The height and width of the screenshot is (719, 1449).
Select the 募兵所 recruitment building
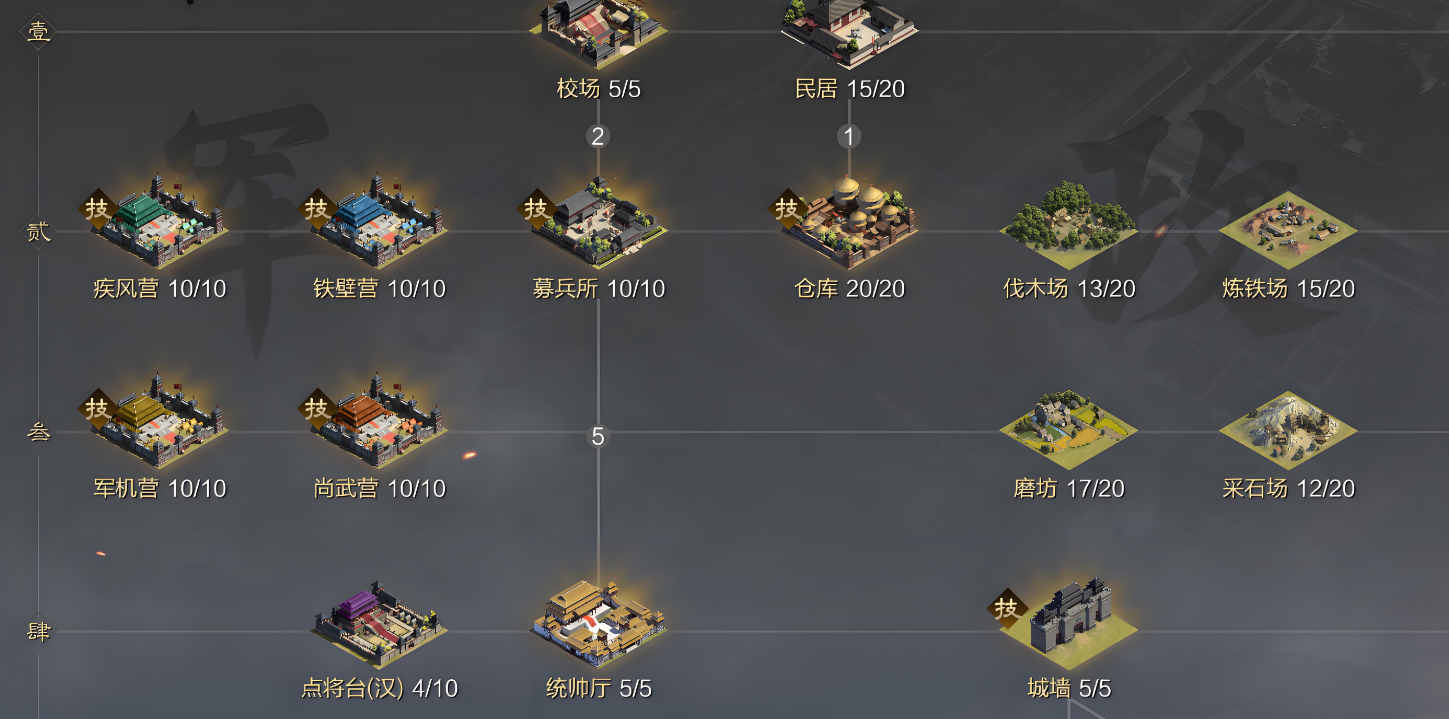(598, 225)
